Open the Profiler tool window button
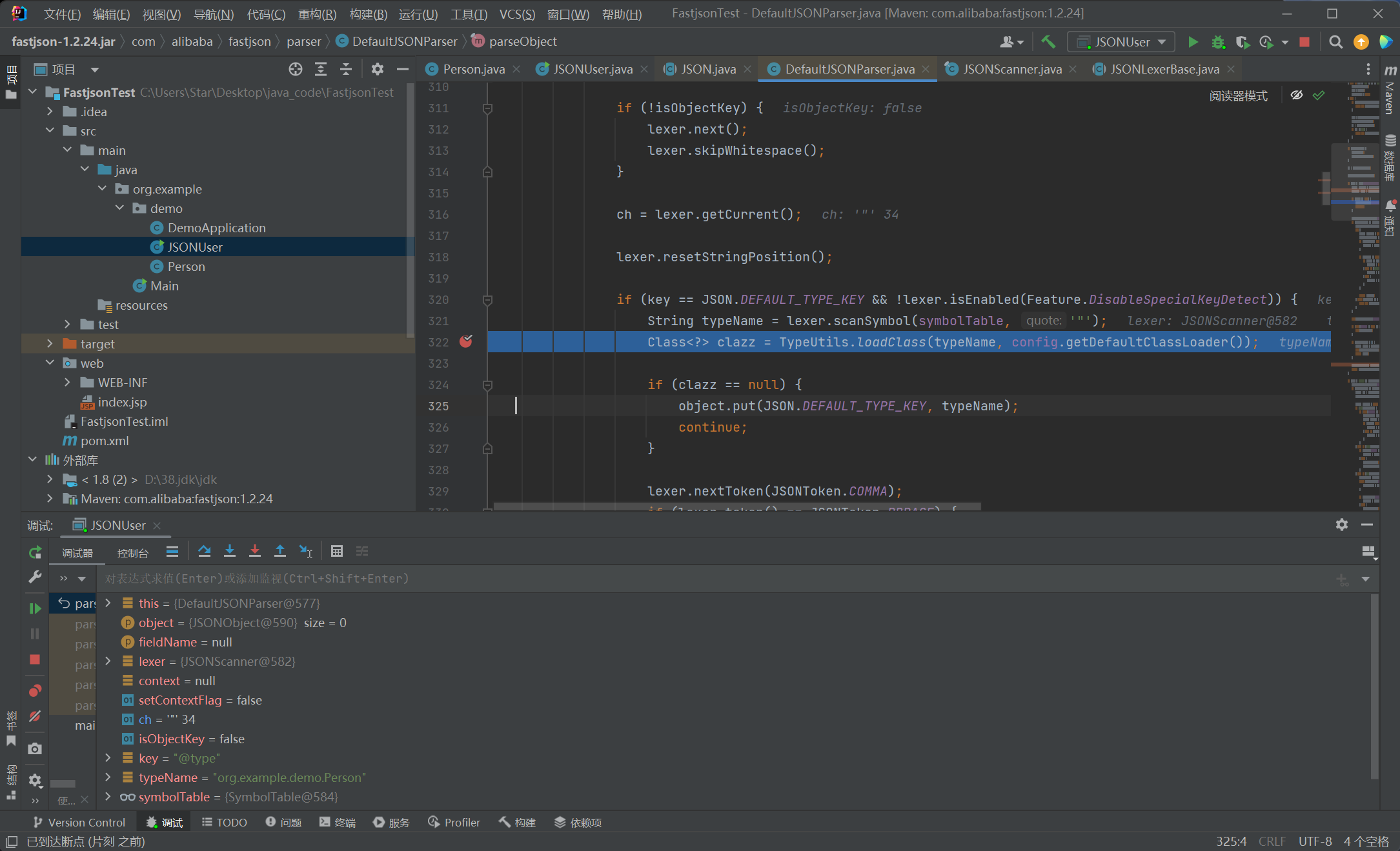This screenshot has height=851, width=1400. [x=454, y=823]
